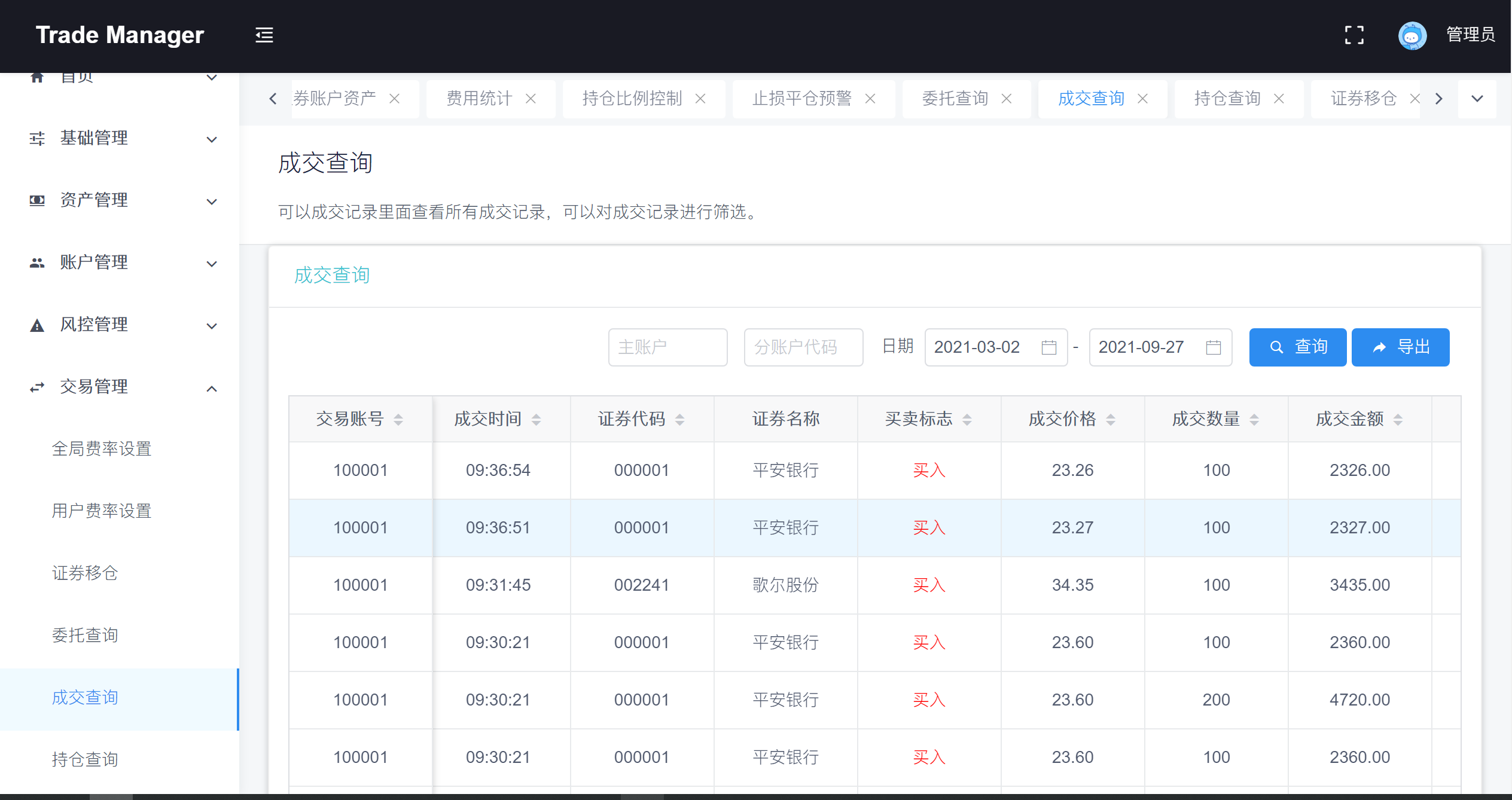Close the 持仓比例控制 tab
This screenshot has height=800, width=1512.
(x=700, y=99)
